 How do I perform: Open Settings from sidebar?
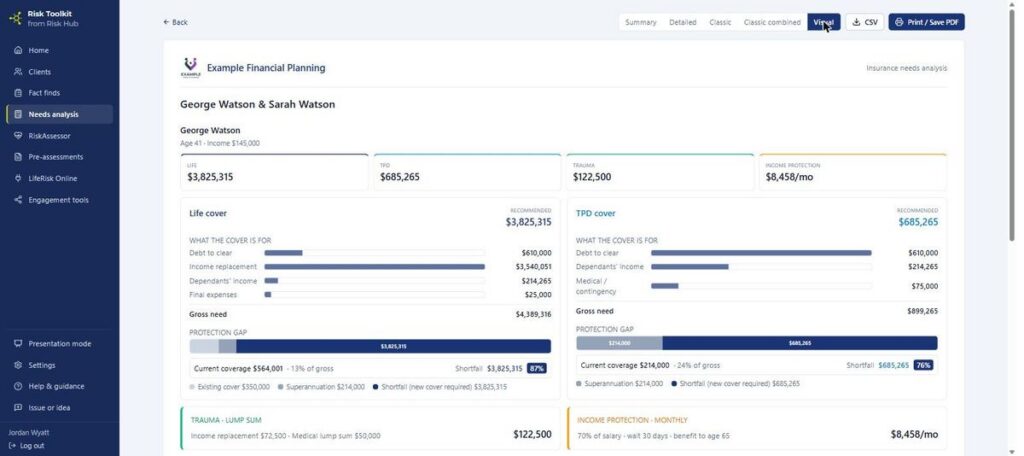coord(59,365)
